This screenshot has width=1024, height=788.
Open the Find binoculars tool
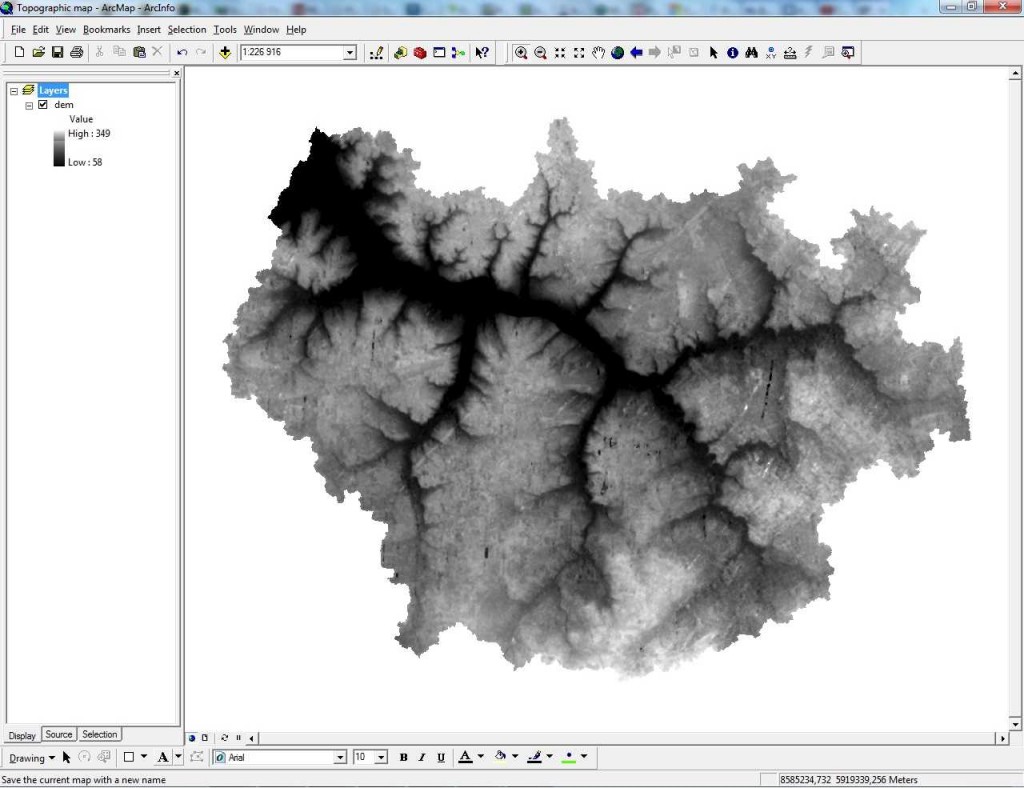(x=752, y=53)
